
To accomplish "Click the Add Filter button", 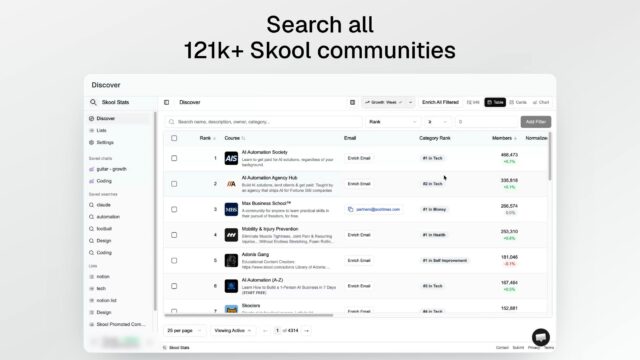I will pos(536,122).
